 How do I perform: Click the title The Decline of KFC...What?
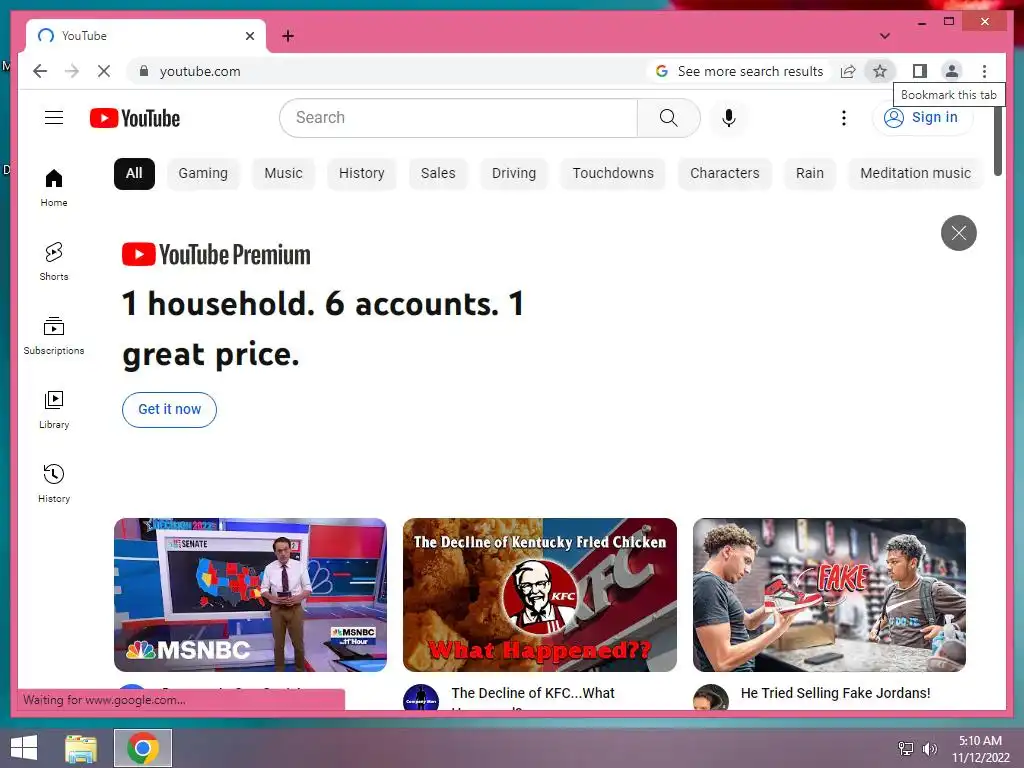533,693
